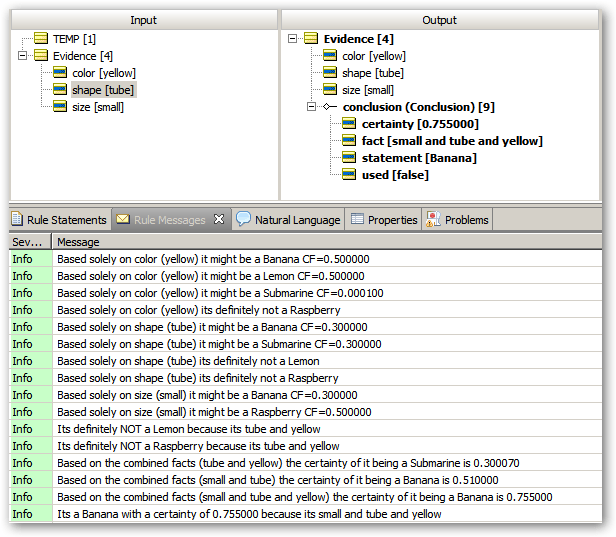Click the Natural Language tab speech bubble icon
Screen dimensions: 616x537
point(244,219)
